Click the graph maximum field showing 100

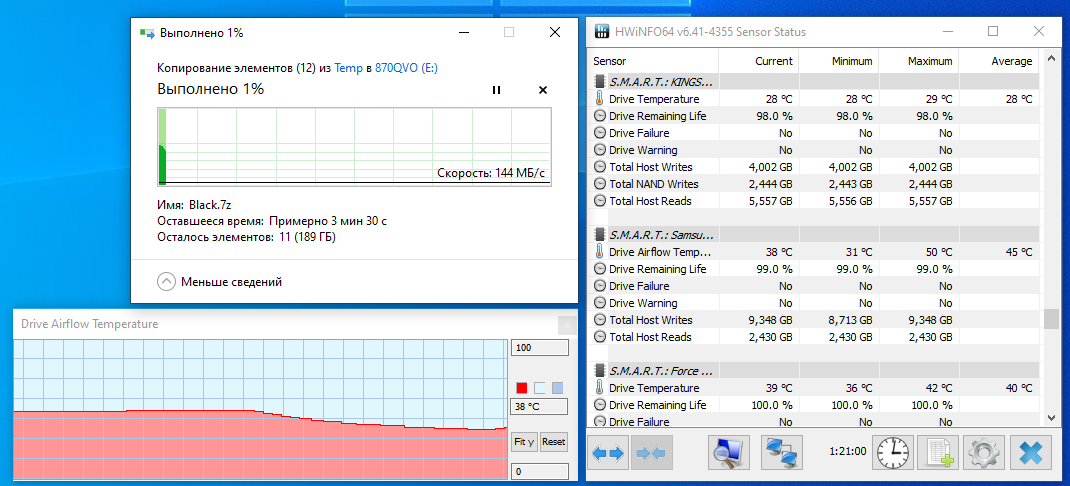click(540, 348)
